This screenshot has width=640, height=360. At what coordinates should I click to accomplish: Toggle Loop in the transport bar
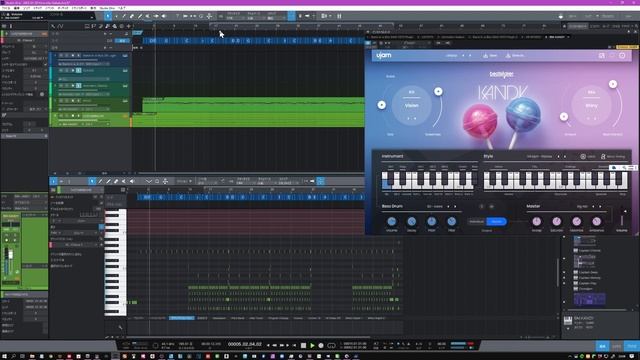tap(331, 345)
